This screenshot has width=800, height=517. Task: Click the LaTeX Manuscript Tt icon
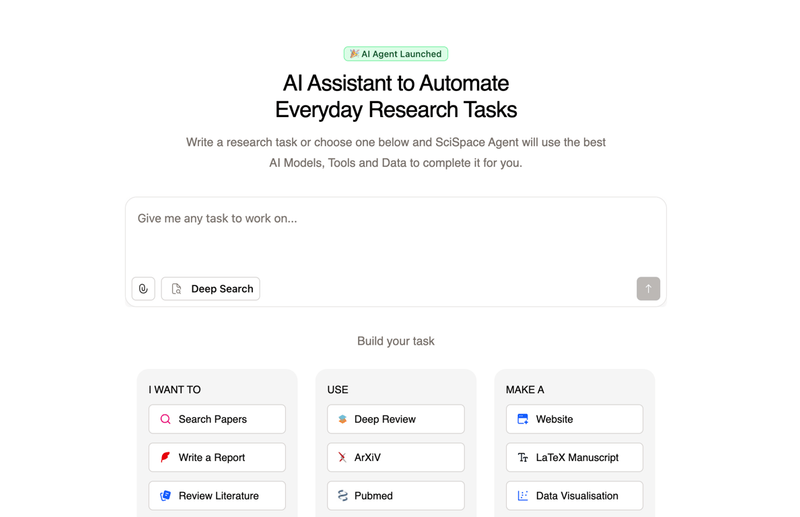coord(523,457)
